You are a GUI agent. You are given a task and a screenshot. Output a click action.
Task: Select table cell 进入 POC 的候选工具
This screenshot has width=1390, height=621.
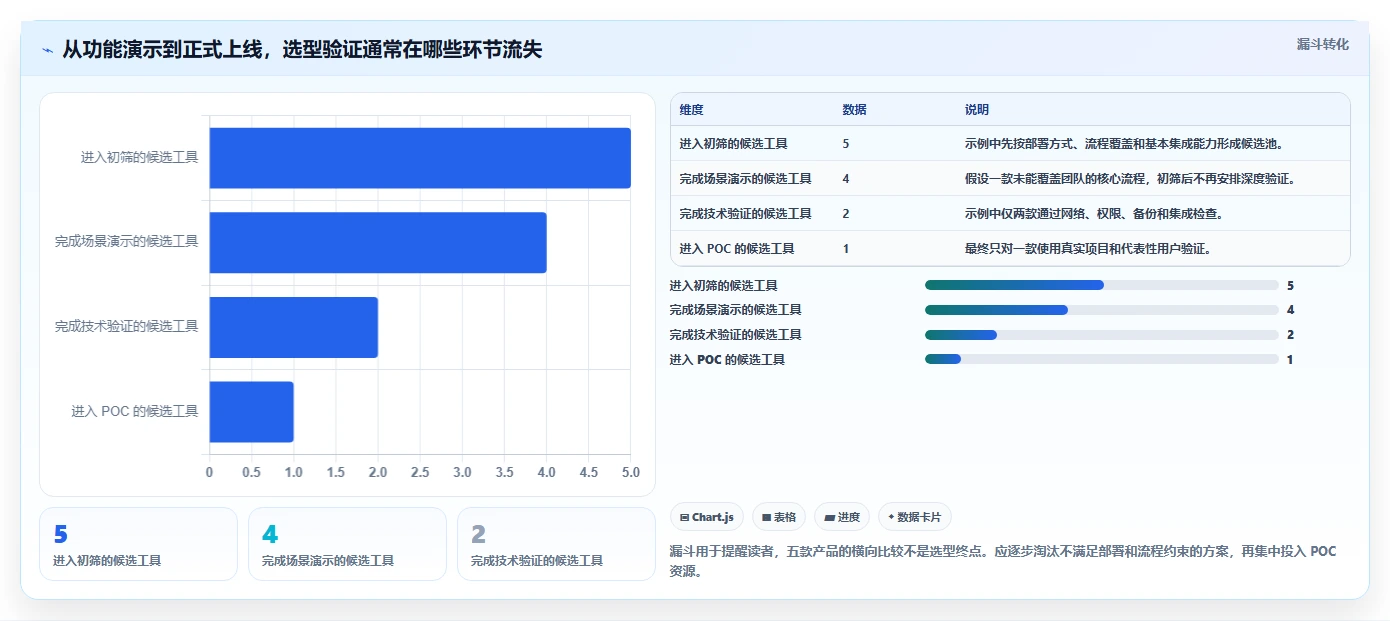[737, 249]
